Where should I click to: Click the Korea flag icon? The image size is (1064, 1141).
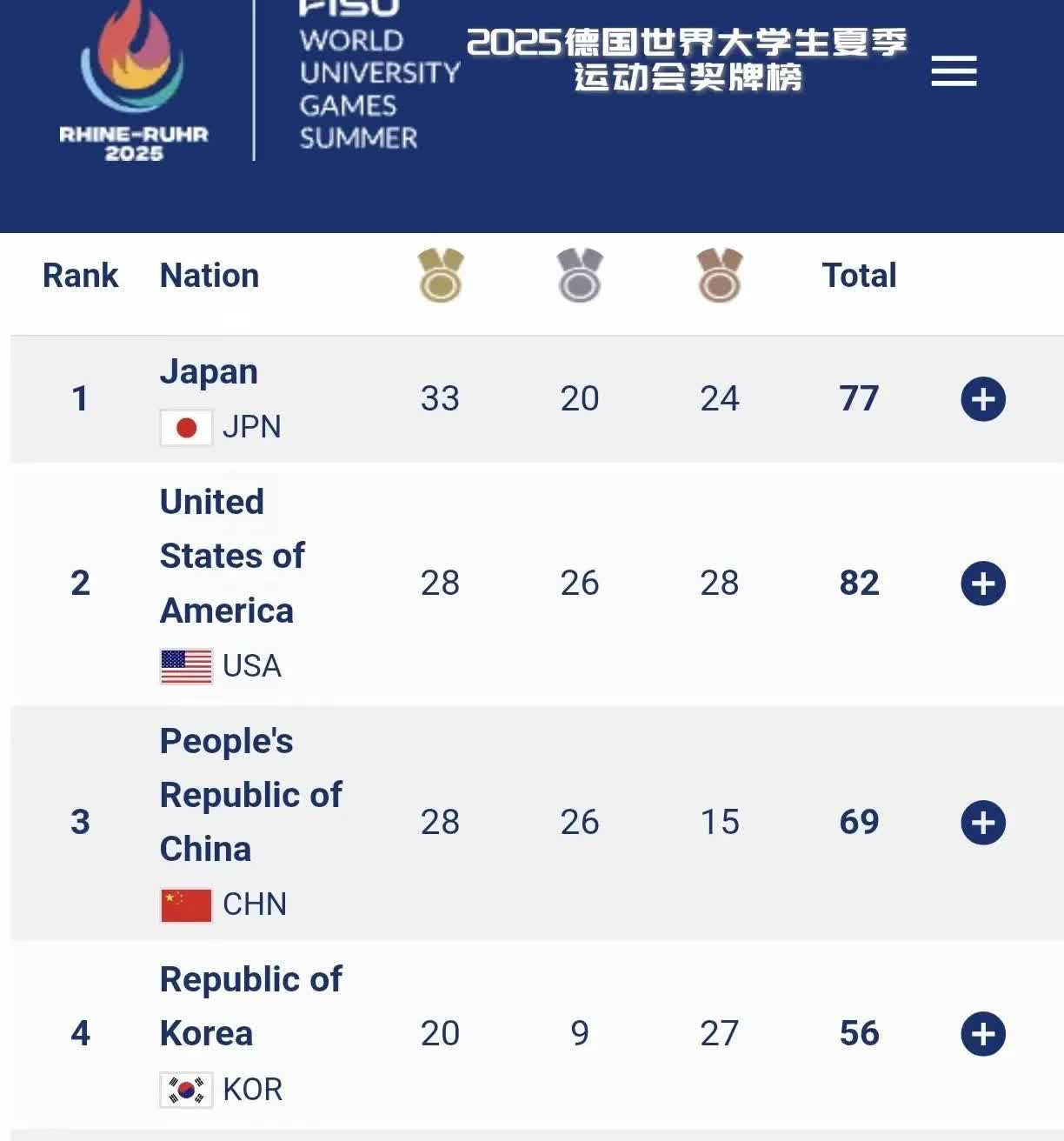click(186, 1090)
